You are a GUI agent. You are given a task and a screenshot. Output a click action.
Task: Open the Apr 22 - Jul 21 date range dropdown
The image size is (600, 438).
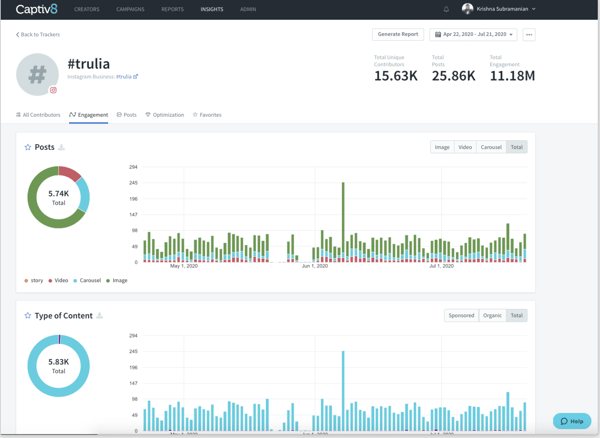click(473, 34)
